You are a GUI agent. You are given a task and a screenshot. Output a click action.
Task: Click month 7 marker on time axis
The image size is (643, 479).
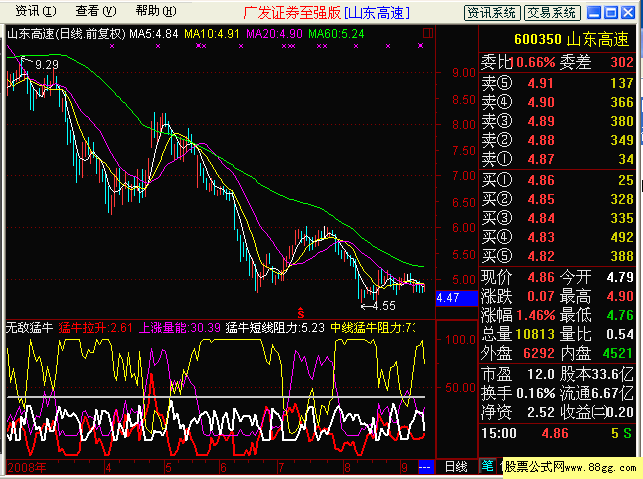tap(281, 468)
